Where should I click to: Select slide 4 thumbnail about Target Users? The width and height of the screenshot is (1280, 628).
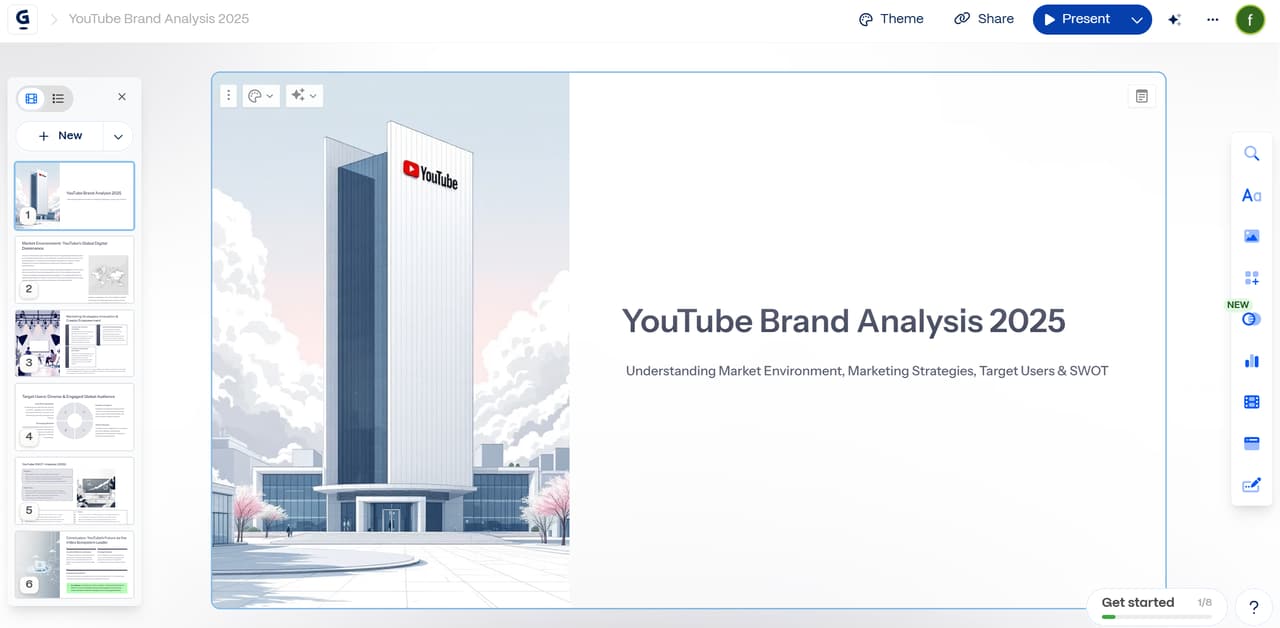74,417
